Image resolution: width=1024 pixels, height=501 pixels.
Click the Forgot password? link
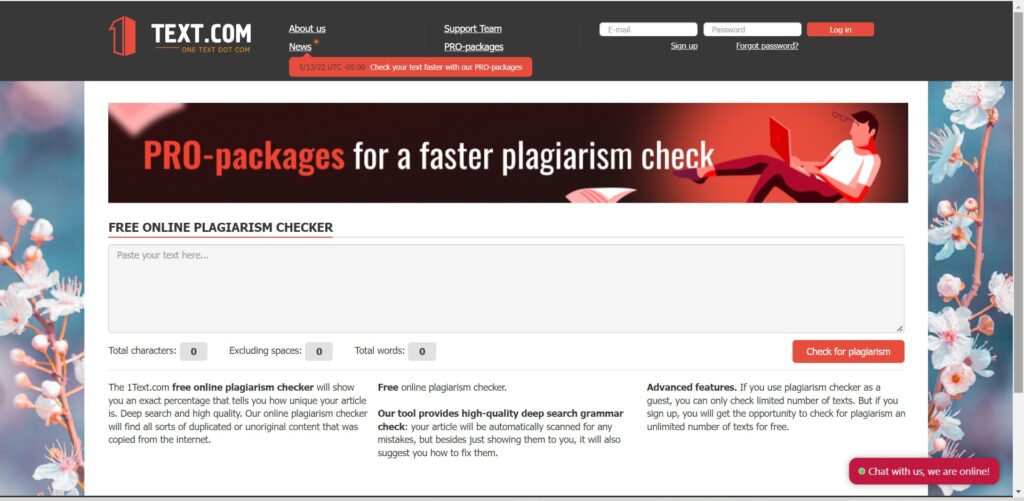coord(767,46)
